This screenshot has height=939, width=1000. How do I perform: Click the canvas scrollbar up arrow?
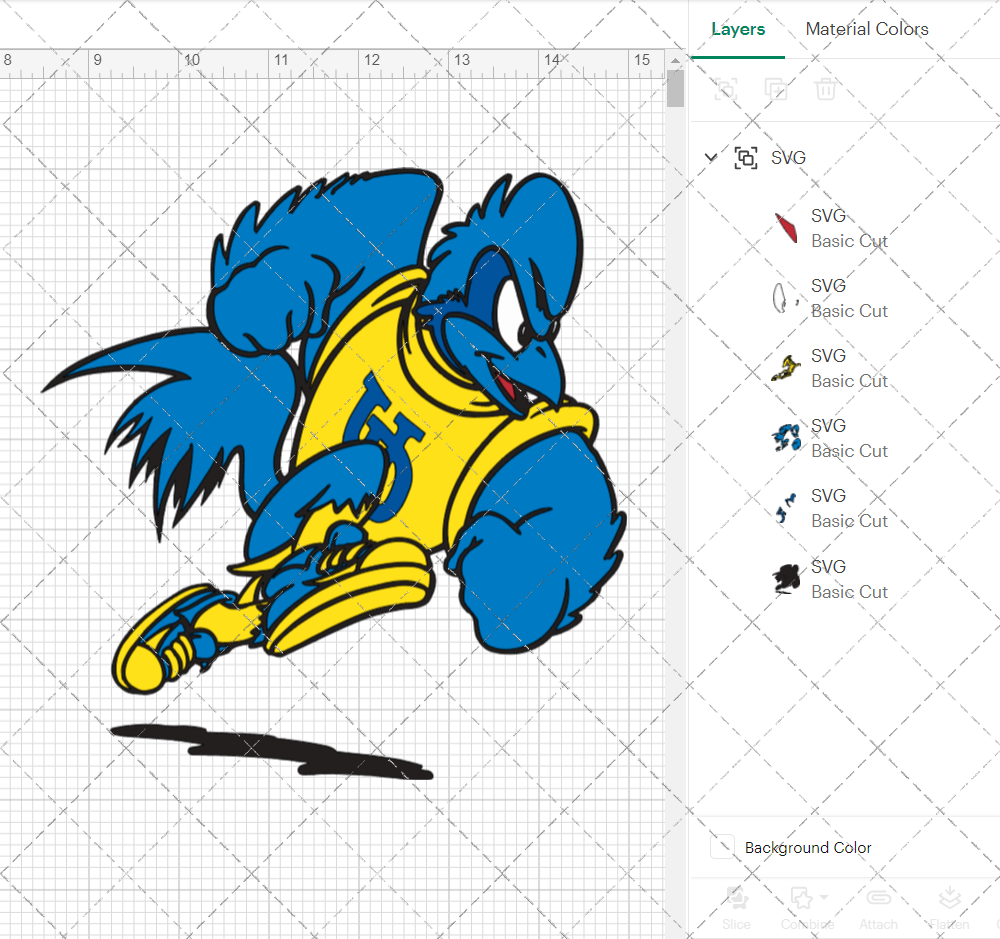[x=675, y=61]
